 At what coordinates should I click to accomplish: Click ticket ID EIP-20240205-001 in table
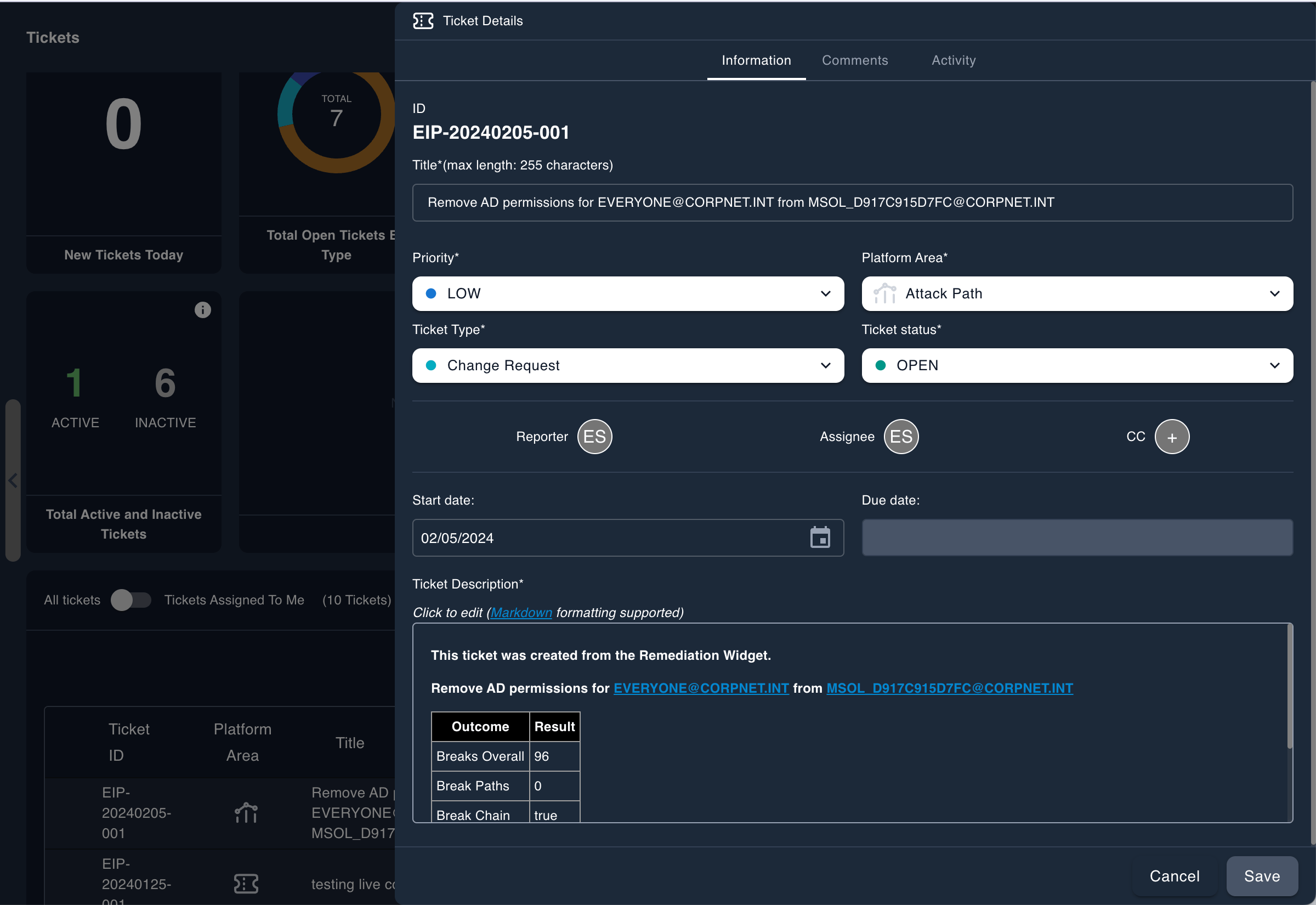click(x=136, y=812)
